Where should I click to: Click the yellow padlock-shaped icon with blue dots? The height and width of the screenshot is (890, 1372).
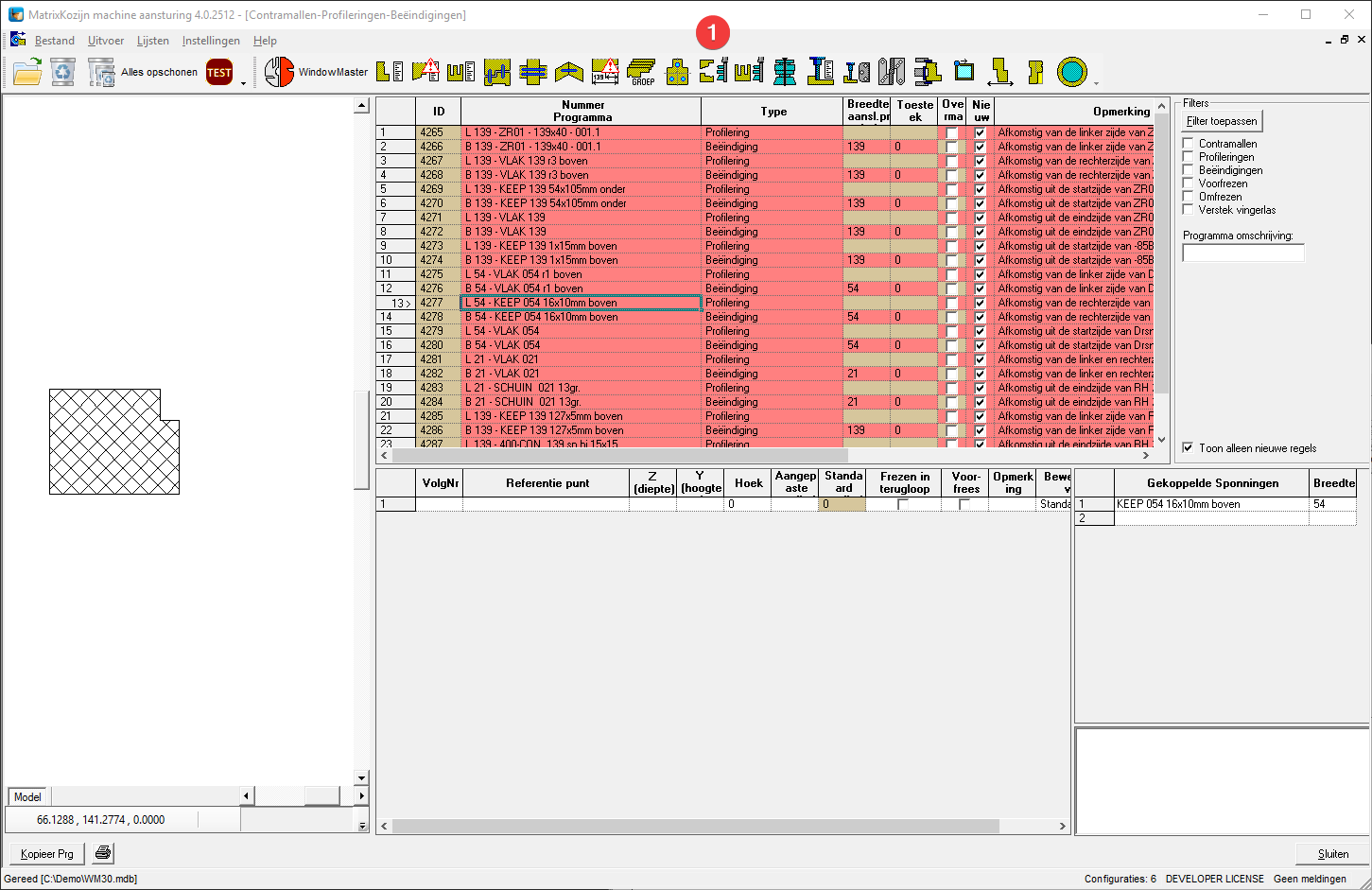tap(677, 72)
